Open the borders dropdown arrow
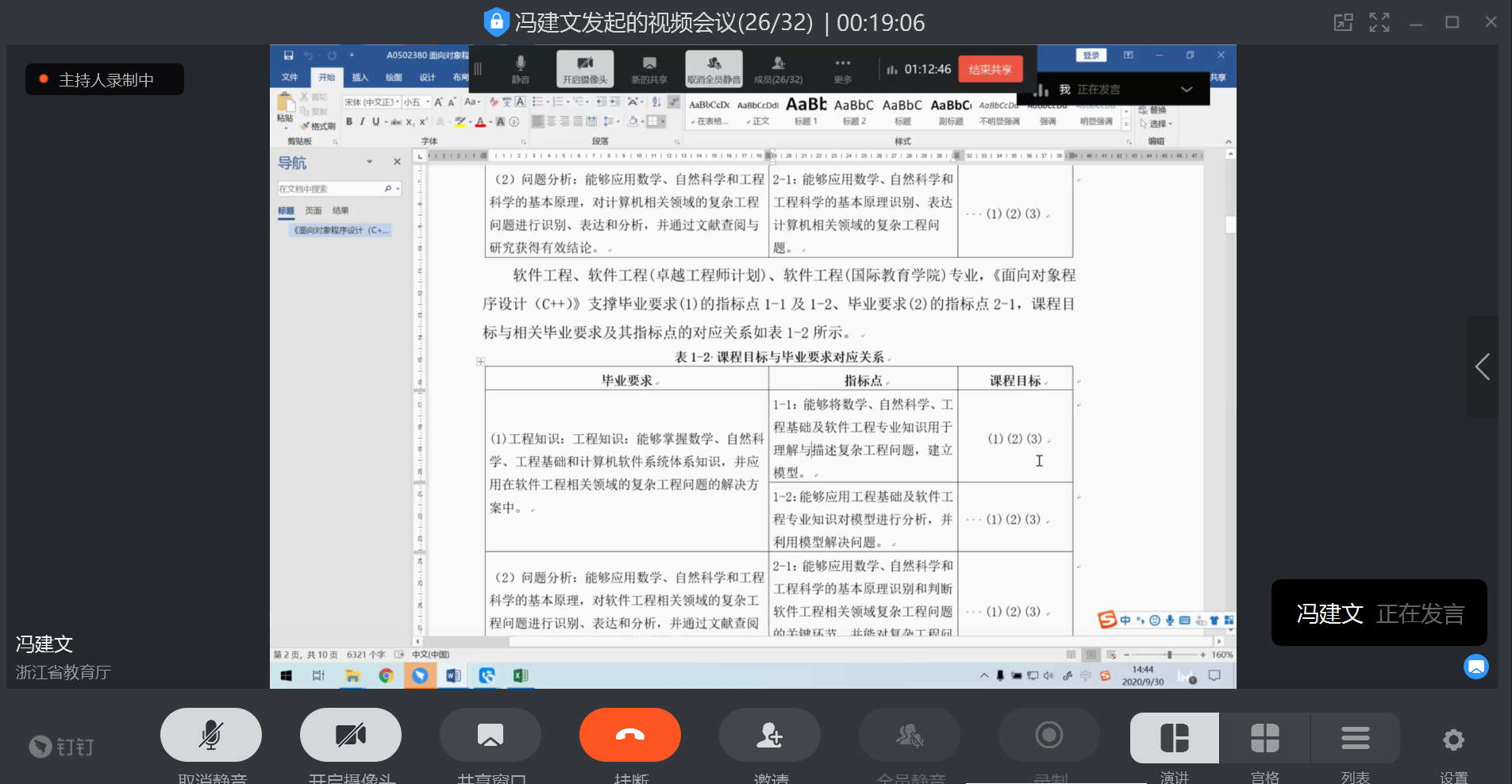1512x784 pixels. [x=662, y=121]
